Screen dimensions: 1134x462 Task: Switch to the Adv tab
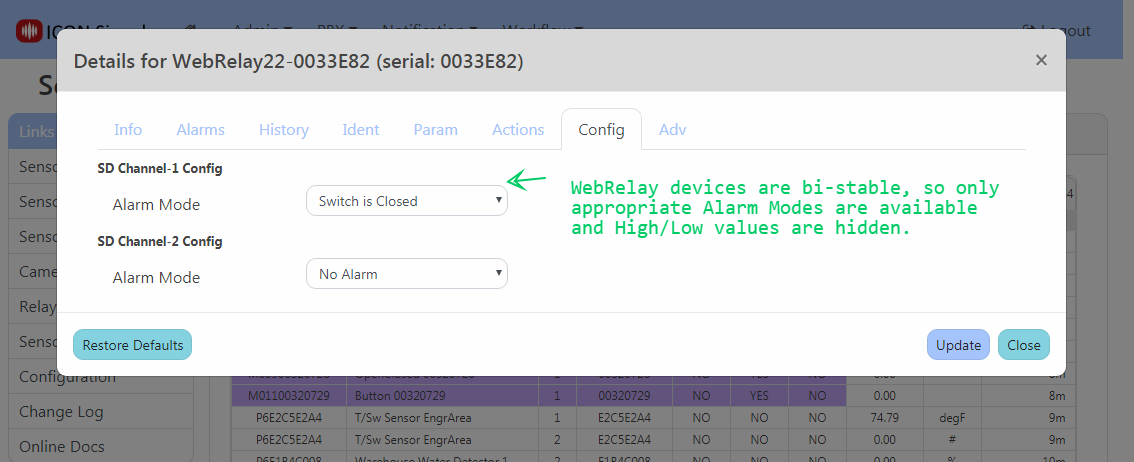pos(672,130)
